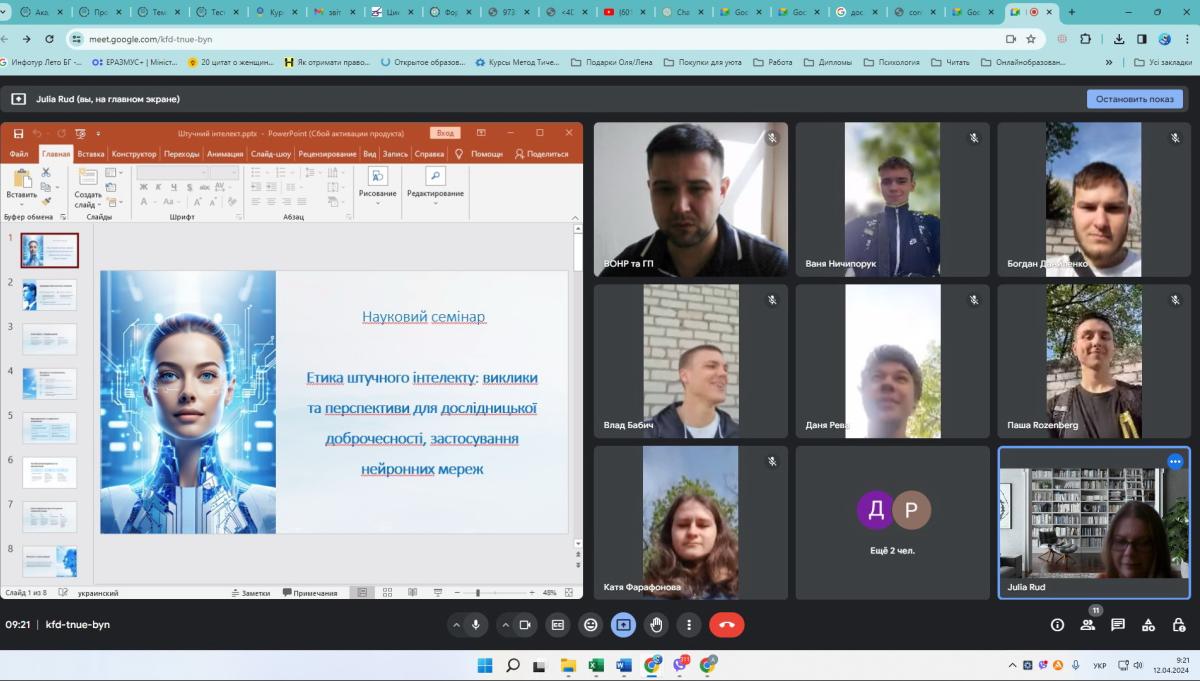
Task: Mute the microphone in call controls
Action: click(476, 625)
